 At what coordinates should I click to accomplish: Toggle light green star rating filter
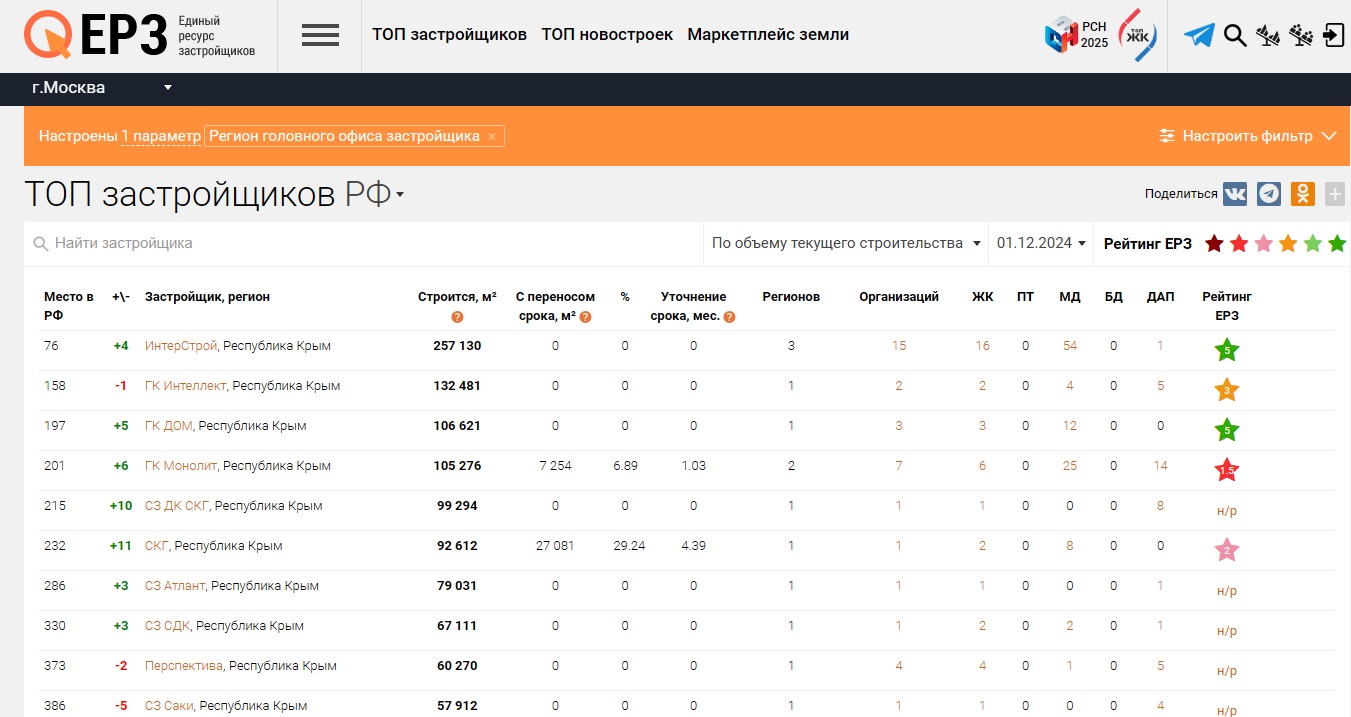coord(1313,243)
